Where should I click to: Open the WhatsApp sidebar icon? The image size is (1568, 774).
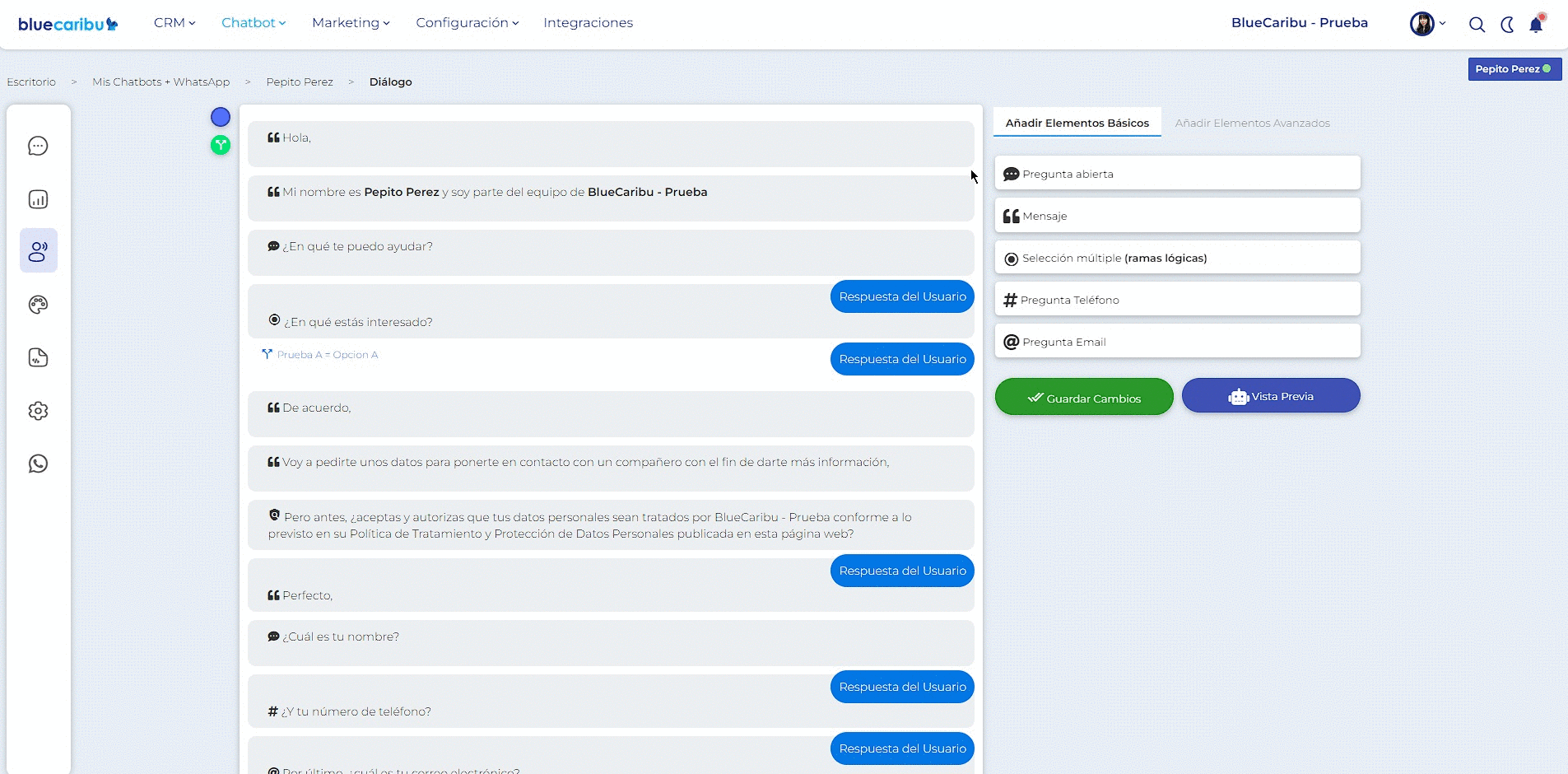(38, 464)
